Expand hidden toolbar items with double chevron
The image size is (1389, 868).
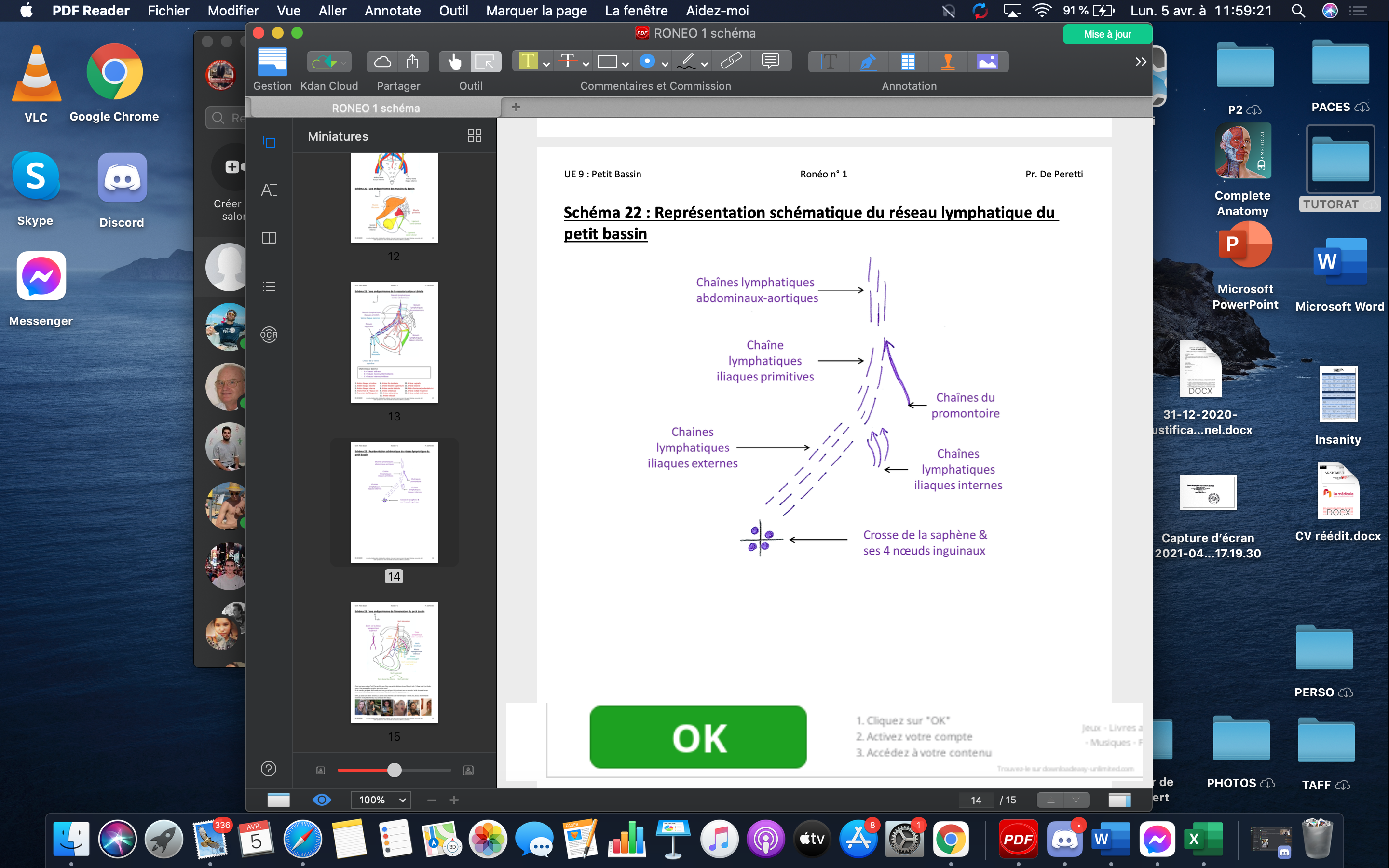coord(1141,61)
